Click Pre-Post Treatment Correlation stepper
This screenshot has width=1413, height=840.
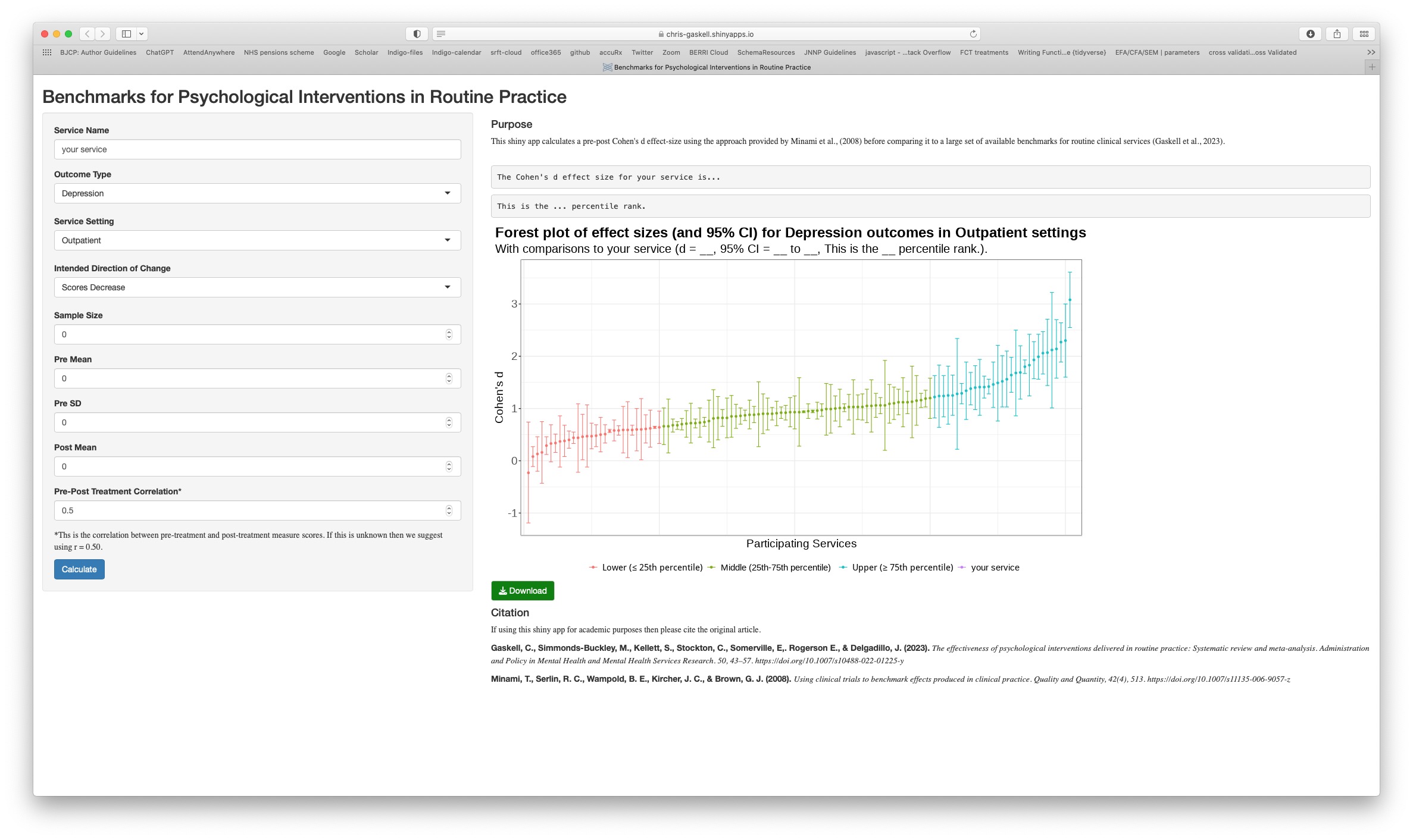click(x=449, y=510)
